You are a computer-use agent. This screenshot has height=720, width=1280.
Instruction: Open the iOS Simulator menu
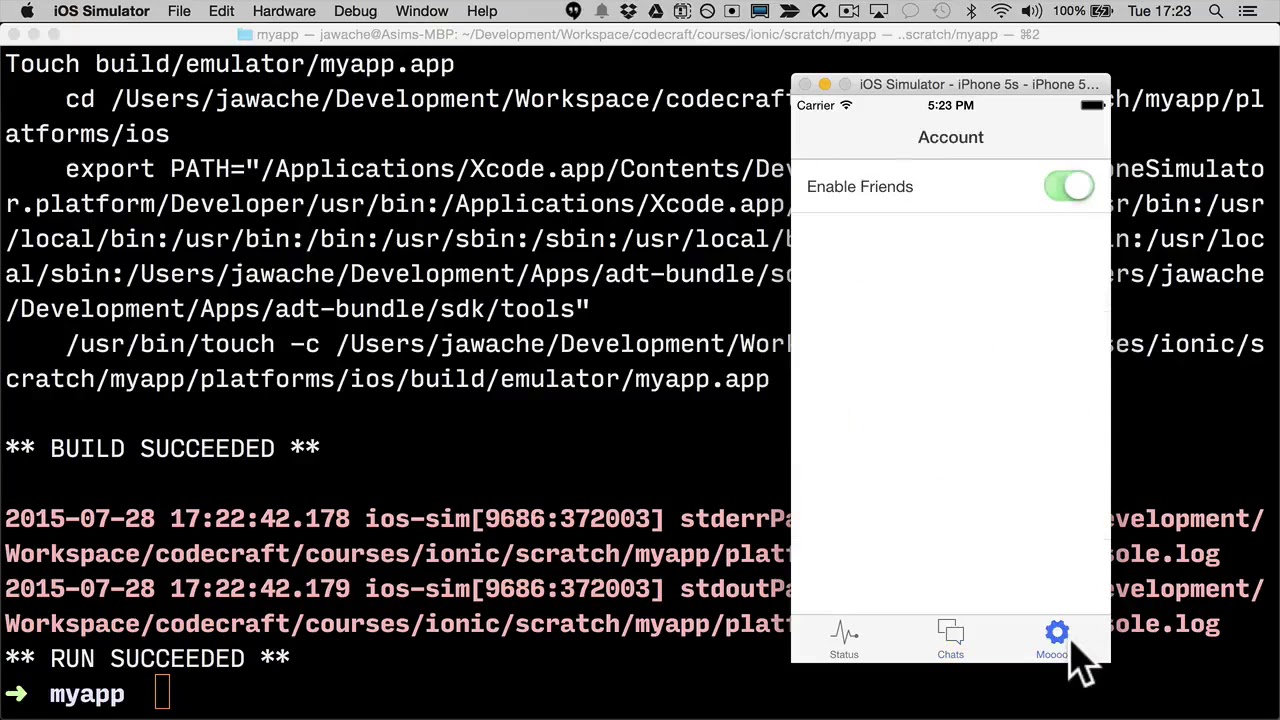coord(101,11)
